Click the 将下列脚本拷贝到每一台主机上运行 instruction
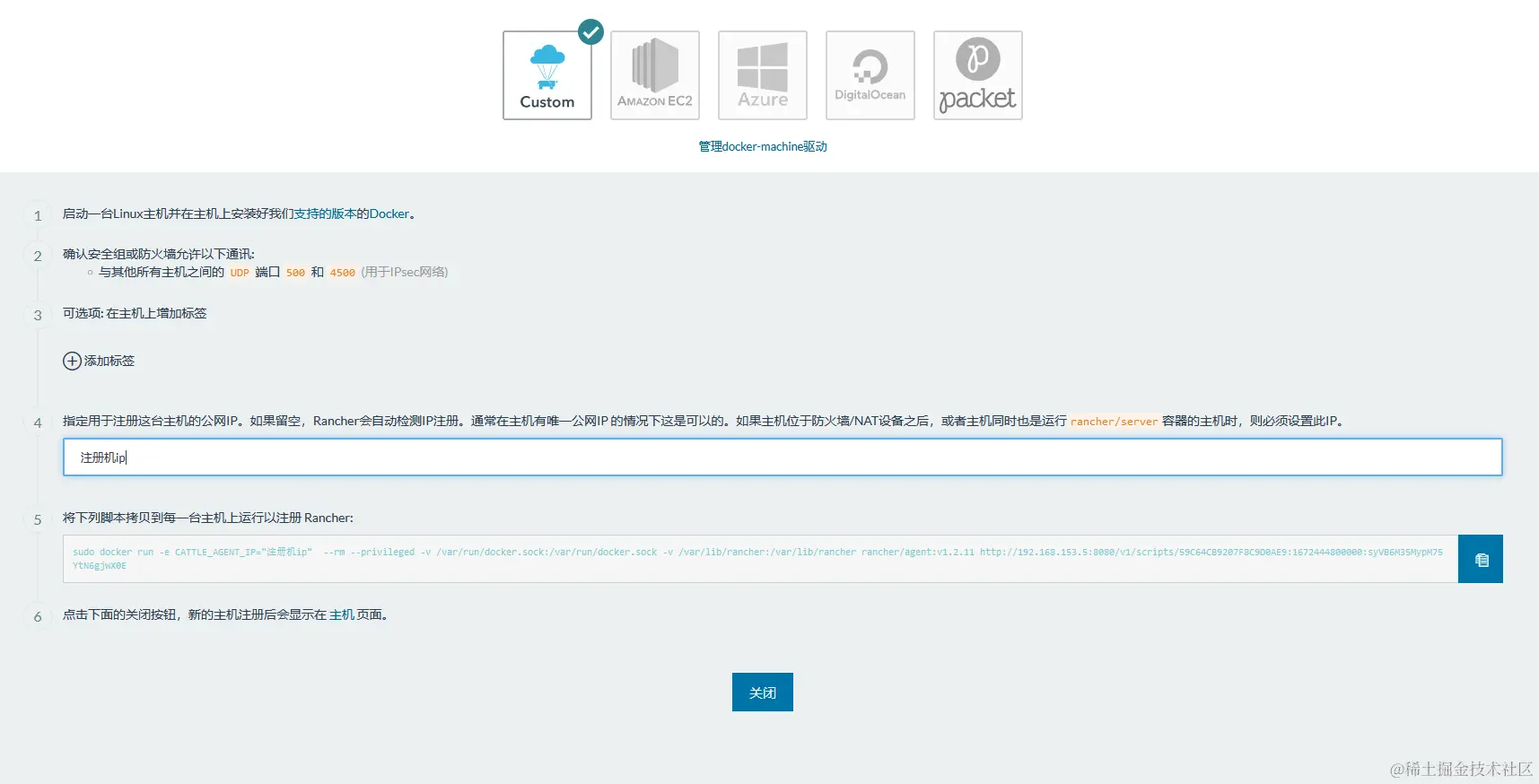This screenshot has height=784, width=1539. [x=208, y=518]
